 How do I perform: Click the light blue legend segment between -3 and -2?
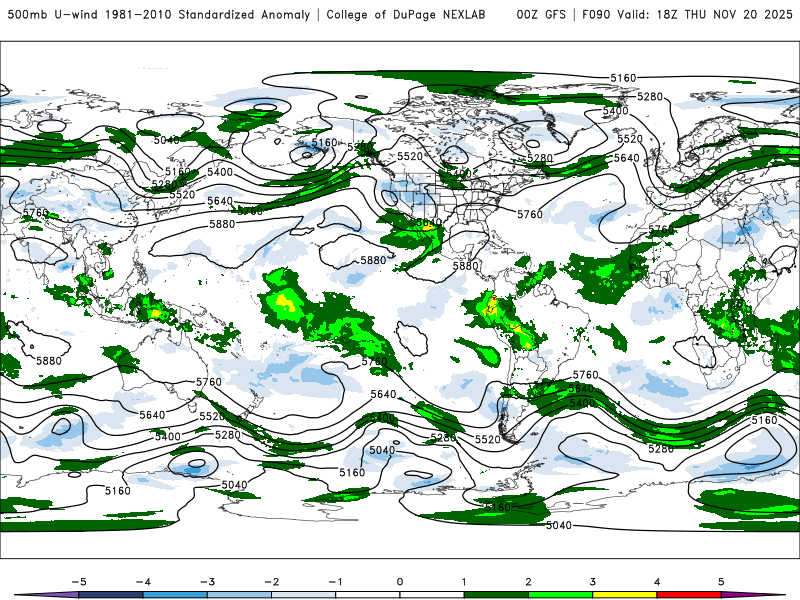coord(239,595)
